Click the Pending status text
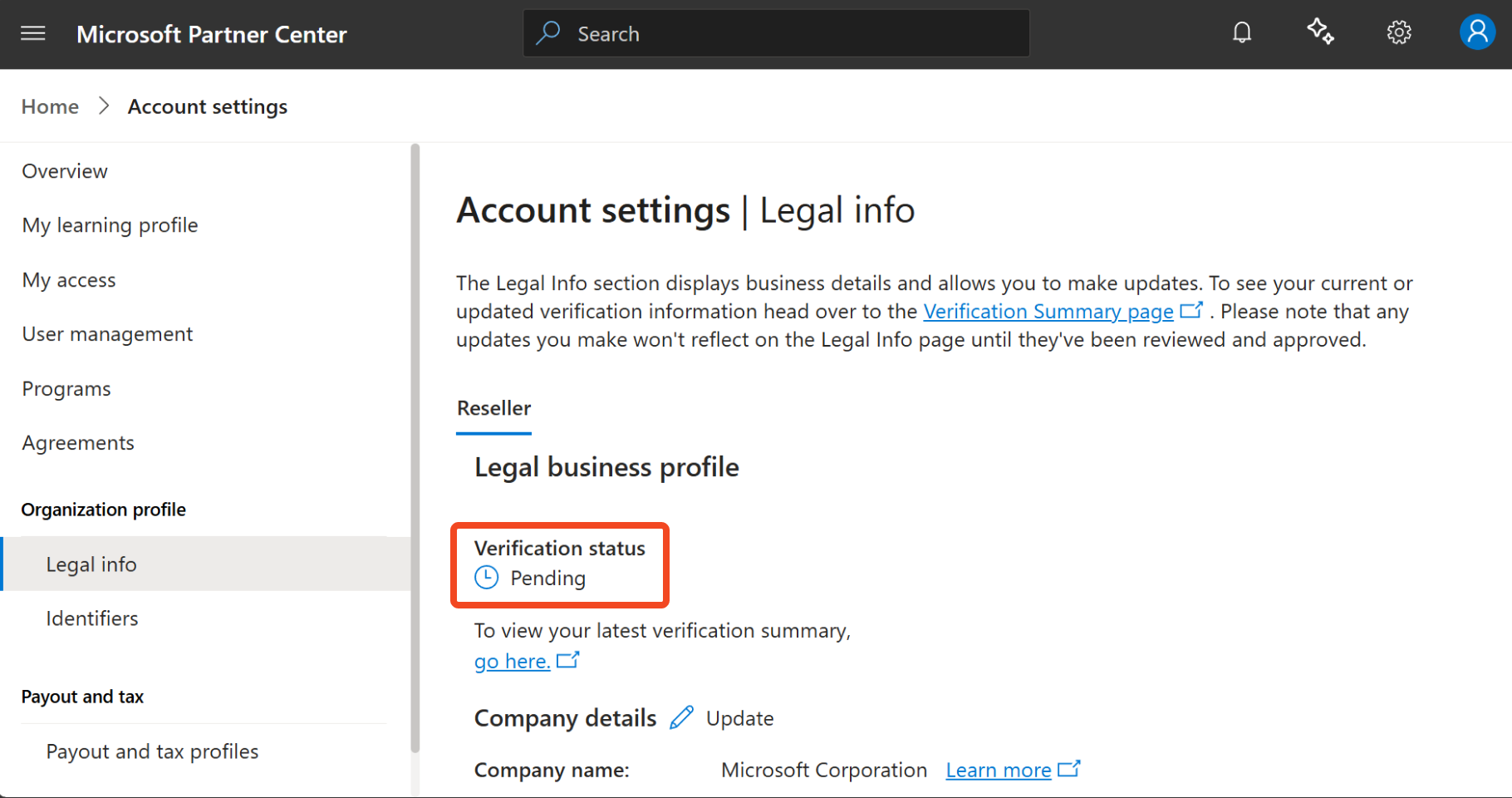 547,578
